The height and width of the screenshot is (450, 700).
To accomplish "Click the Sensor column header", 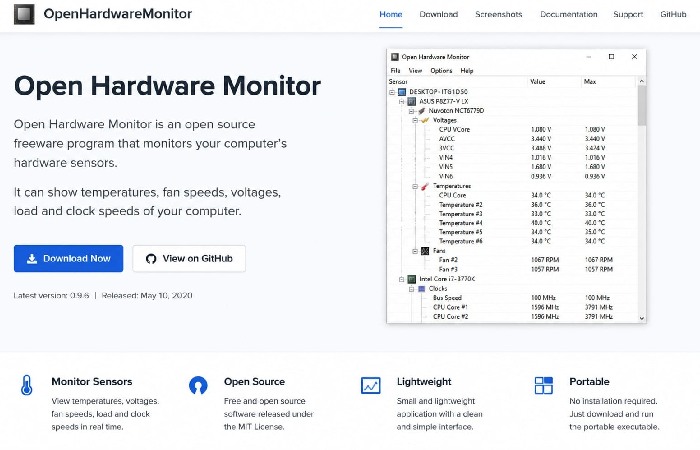I will coord(457,82).
